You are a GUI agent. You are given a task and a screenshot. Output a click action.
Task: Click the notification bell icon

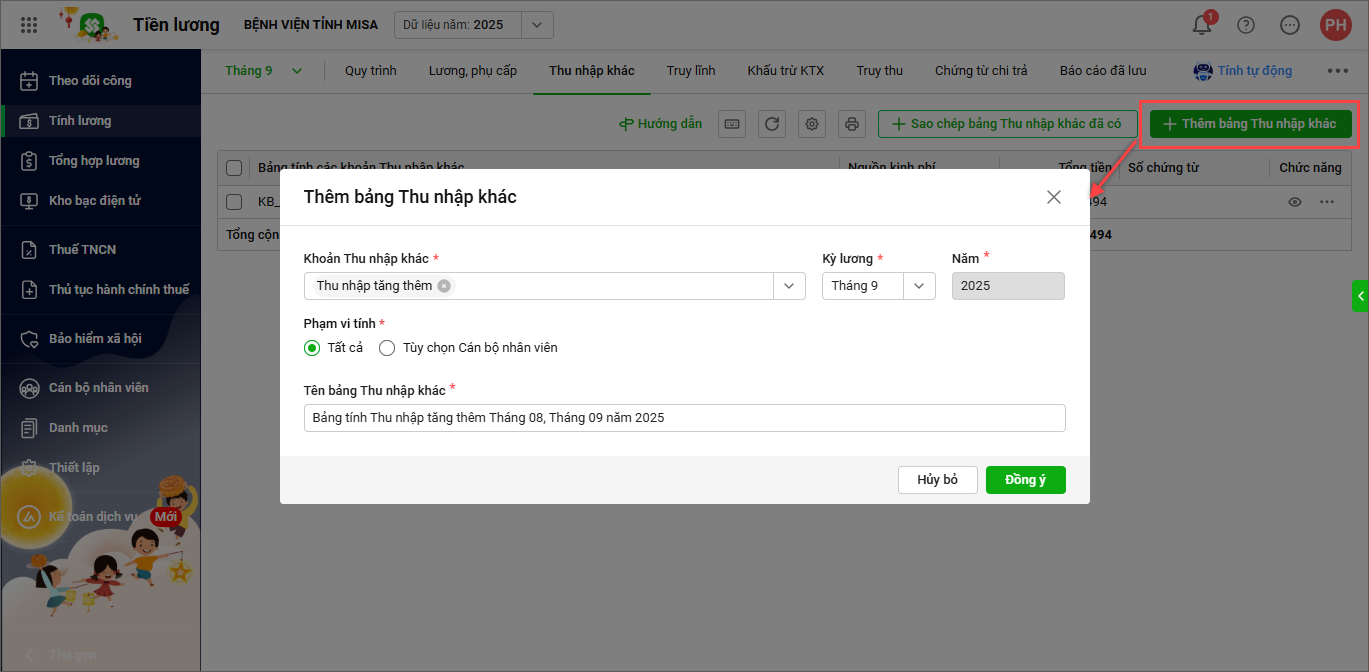1202,25
